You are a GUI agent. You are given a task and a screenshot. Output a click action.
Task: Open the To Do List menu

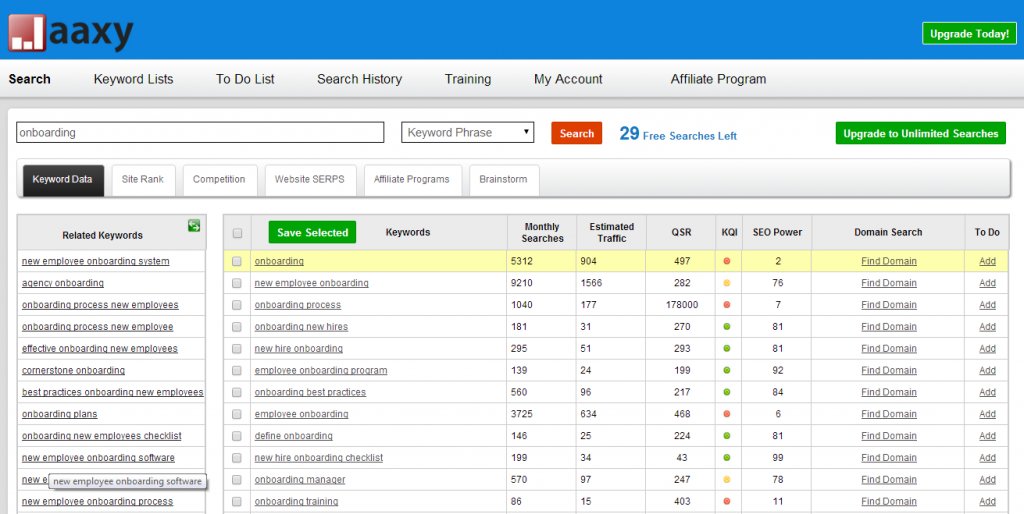pyautogui.click(x=245, y=79)
